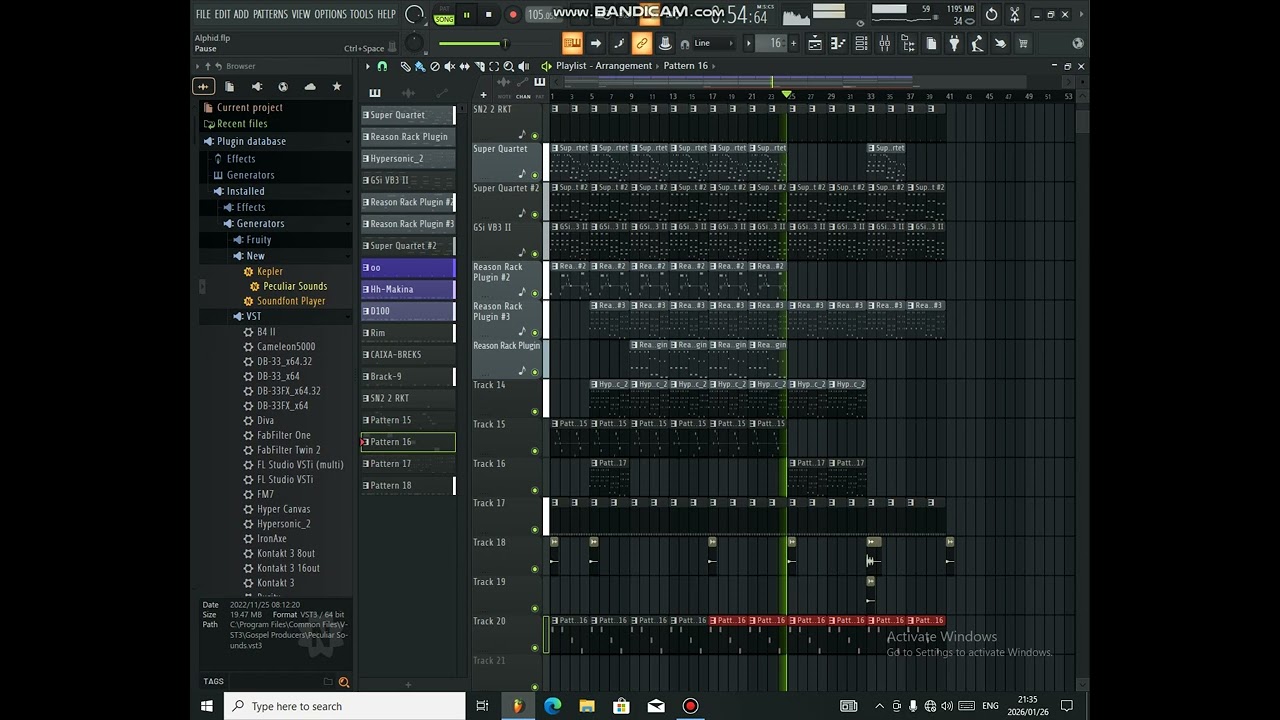Click the browser star favorites tab icon

point(337,87)
